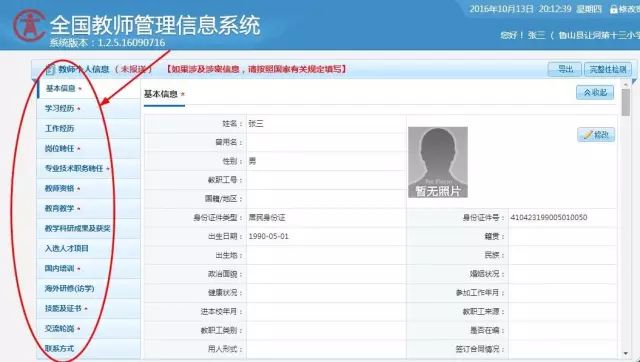The image size is (640, 362).
Task: Click the 未报送 status text
Action: pyautogui.click(x=133, y=69)
